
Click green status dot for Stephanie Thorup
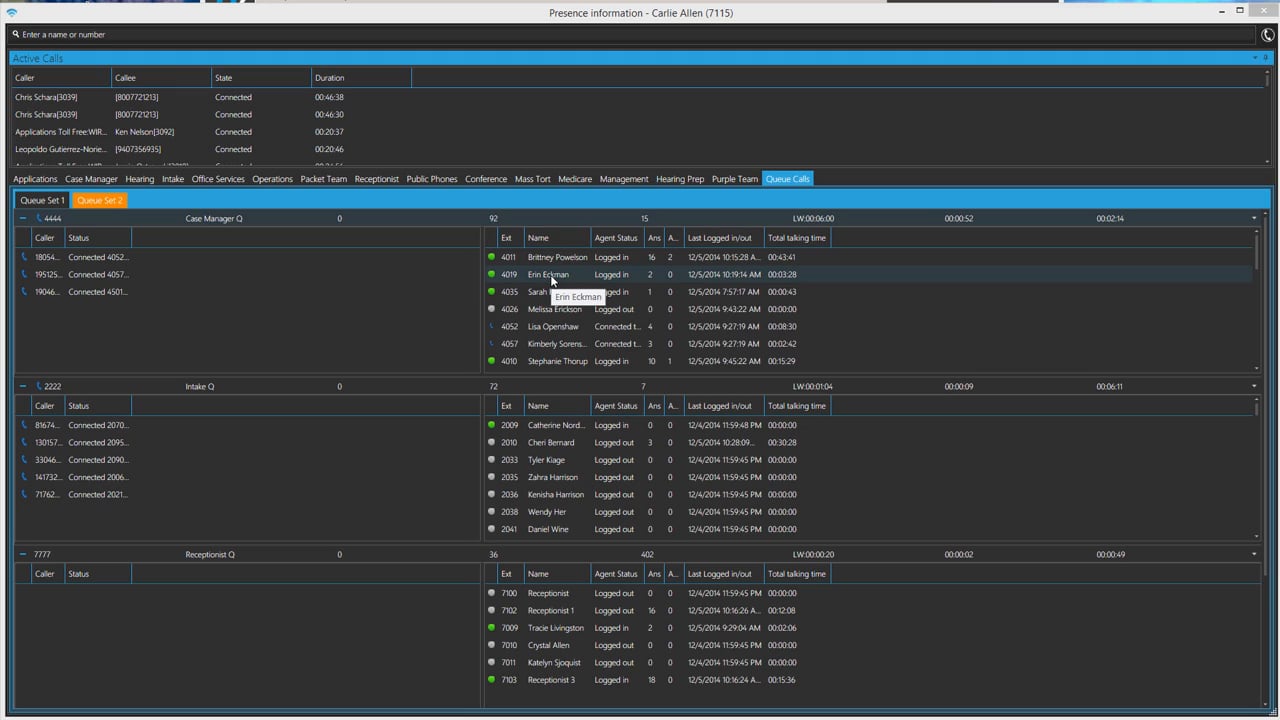click(491, 361)
